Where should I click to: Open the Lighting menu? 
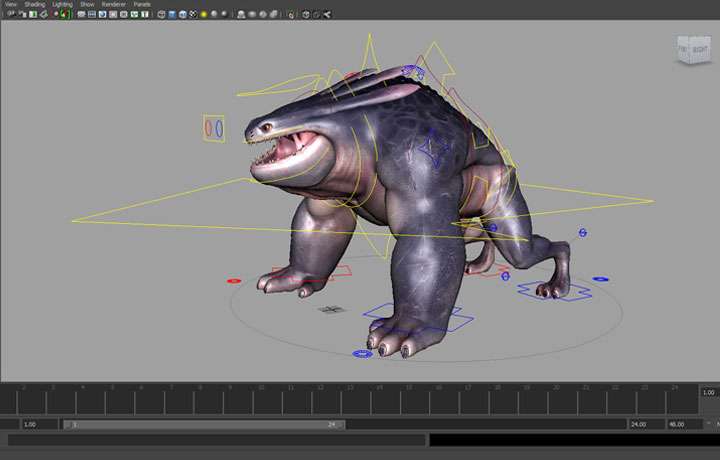point(62,4)
